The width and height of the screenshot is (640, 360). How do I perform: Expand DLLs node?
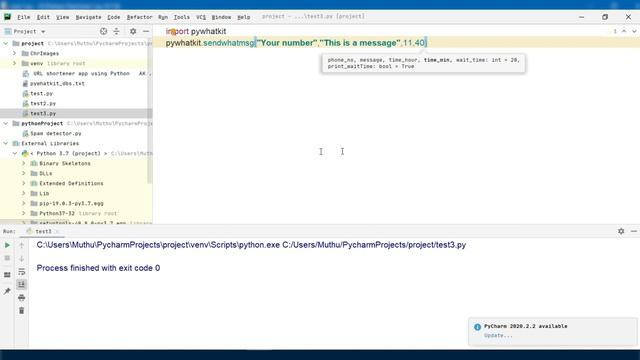24,173
